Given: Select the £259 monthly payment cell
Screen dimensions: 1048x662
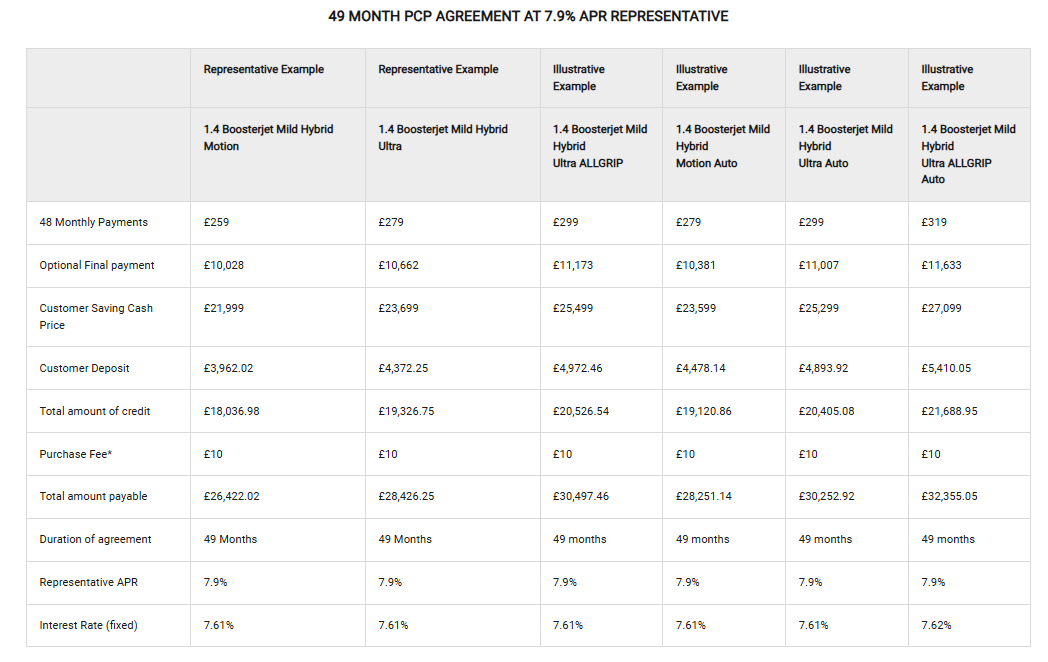Looking at the screenshot, I should pos(216,222).
